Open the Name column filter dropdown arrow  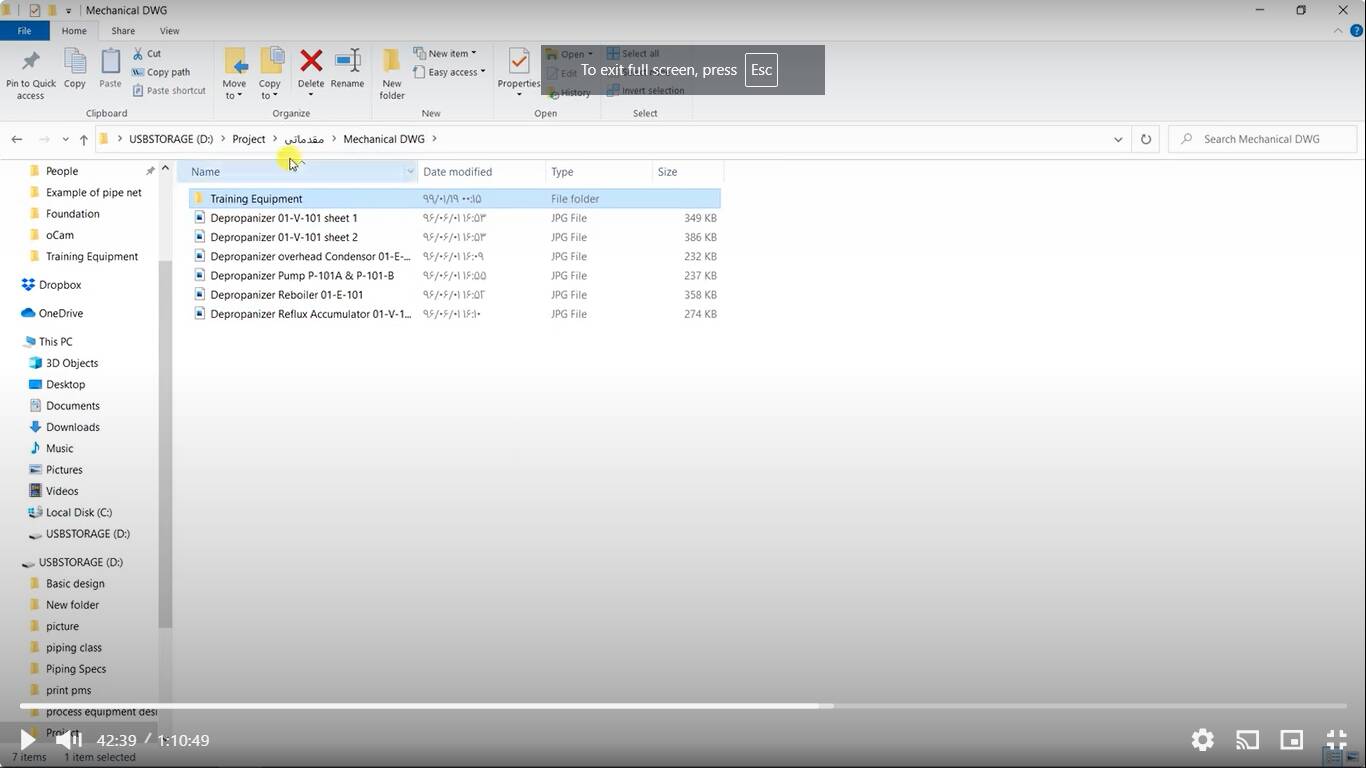point(410,172)
